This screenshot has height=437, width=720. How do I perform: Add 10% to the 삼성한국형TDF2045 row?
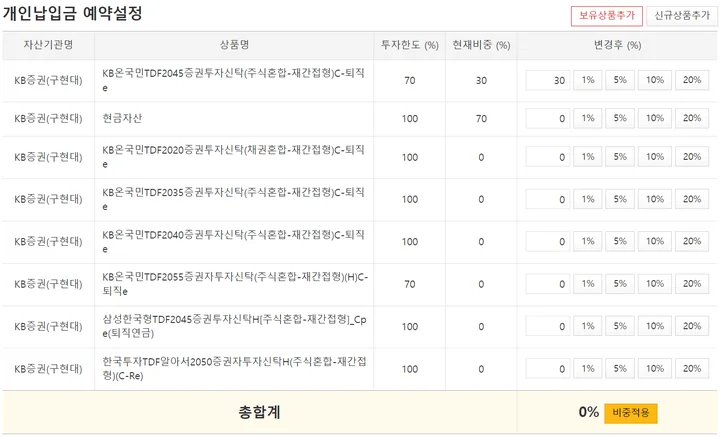(x=655, y=326)
